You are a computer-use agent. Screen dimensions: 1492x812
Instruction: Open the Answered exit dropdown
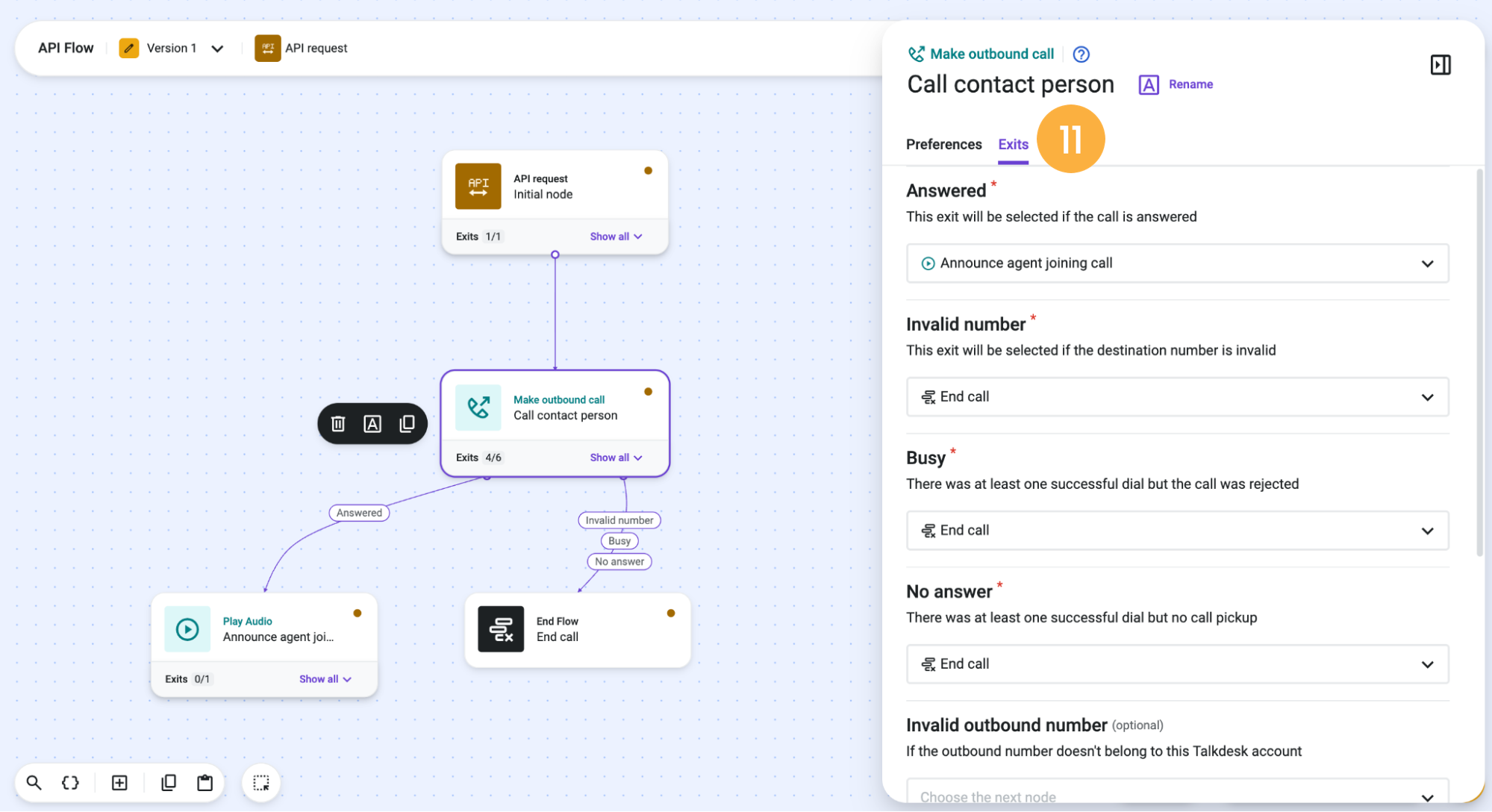pos(1177,263)
